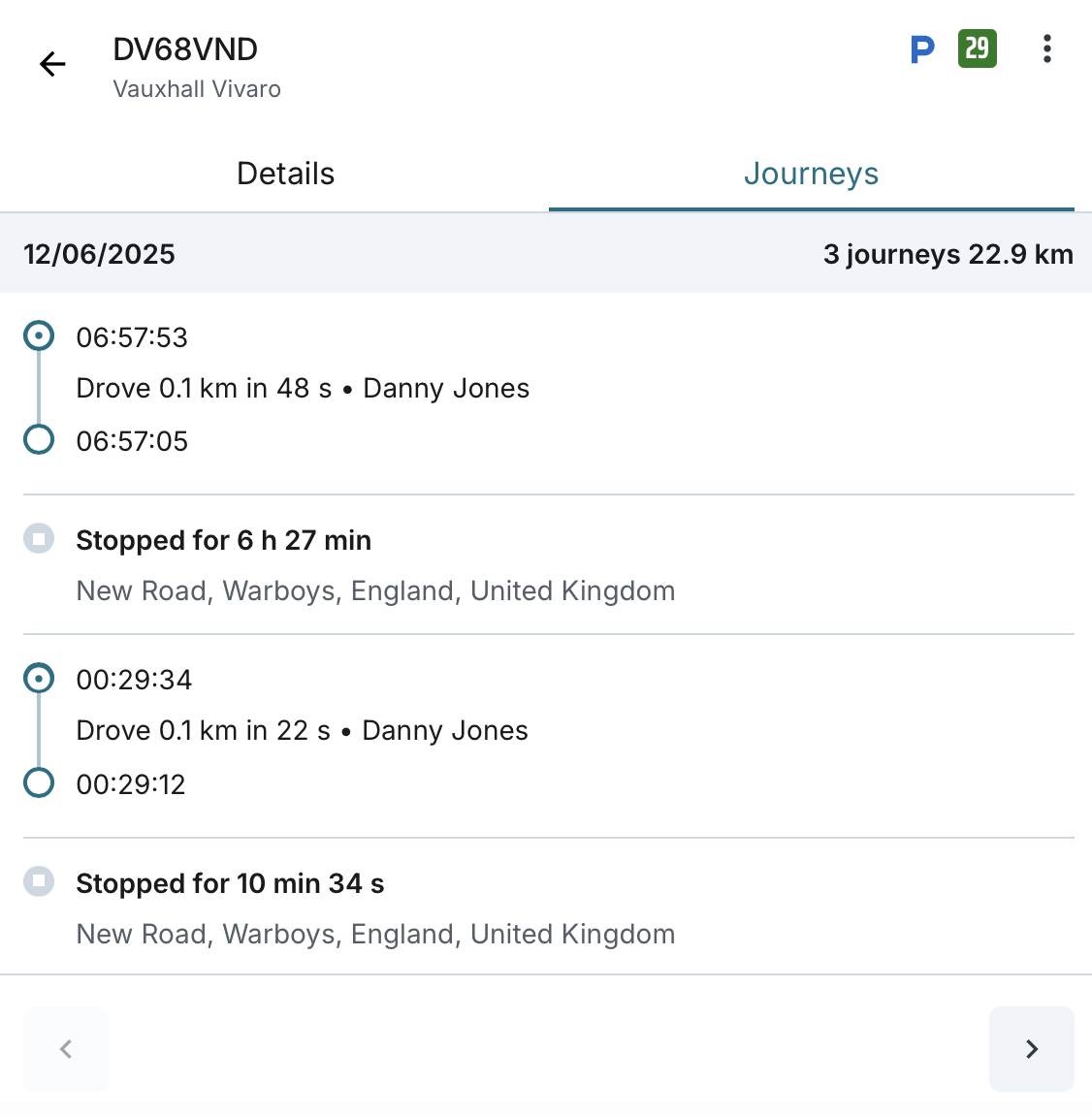Open the 22 s journey by Danny Jones

[302, 731]
